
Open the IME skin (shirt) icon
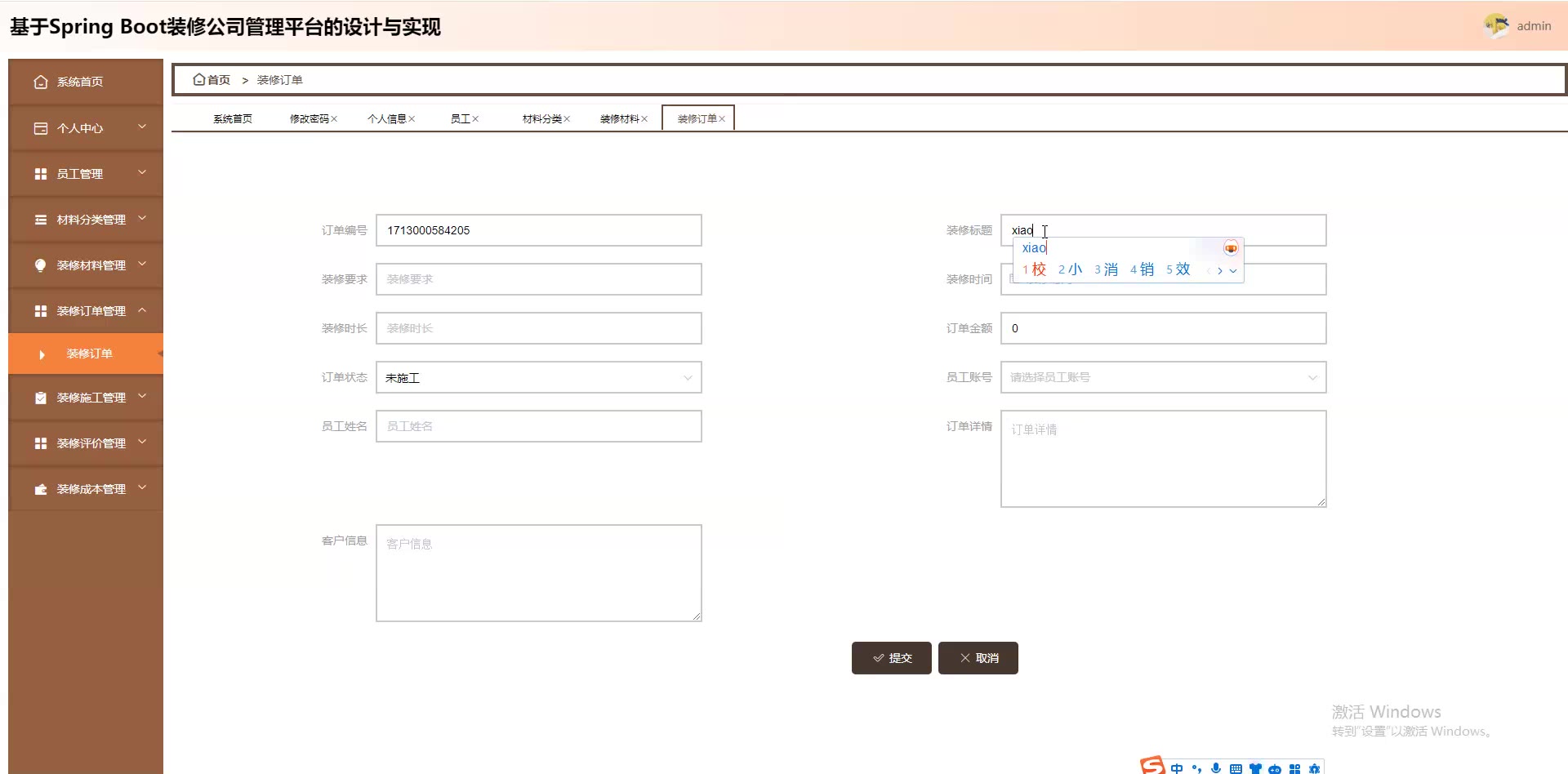pos(1255,768)
